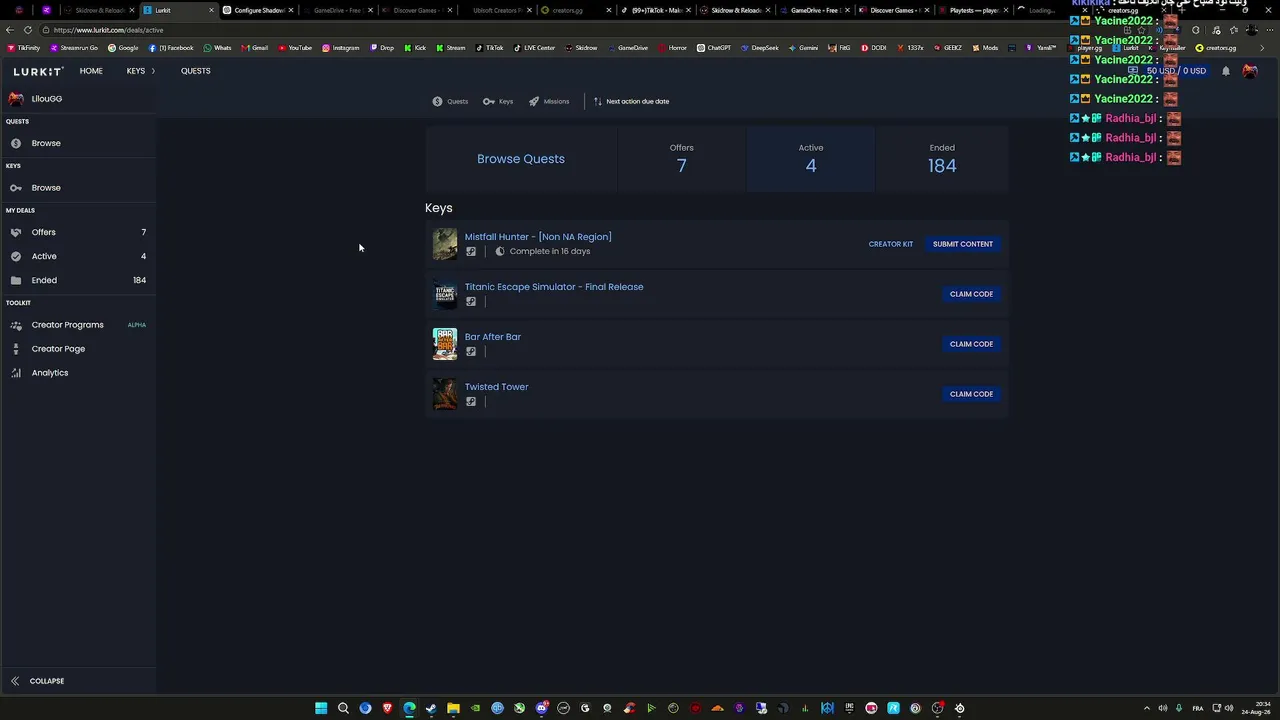Open Active deals in the sidebar
1280x720 pixels.
[x=78, y=256]
